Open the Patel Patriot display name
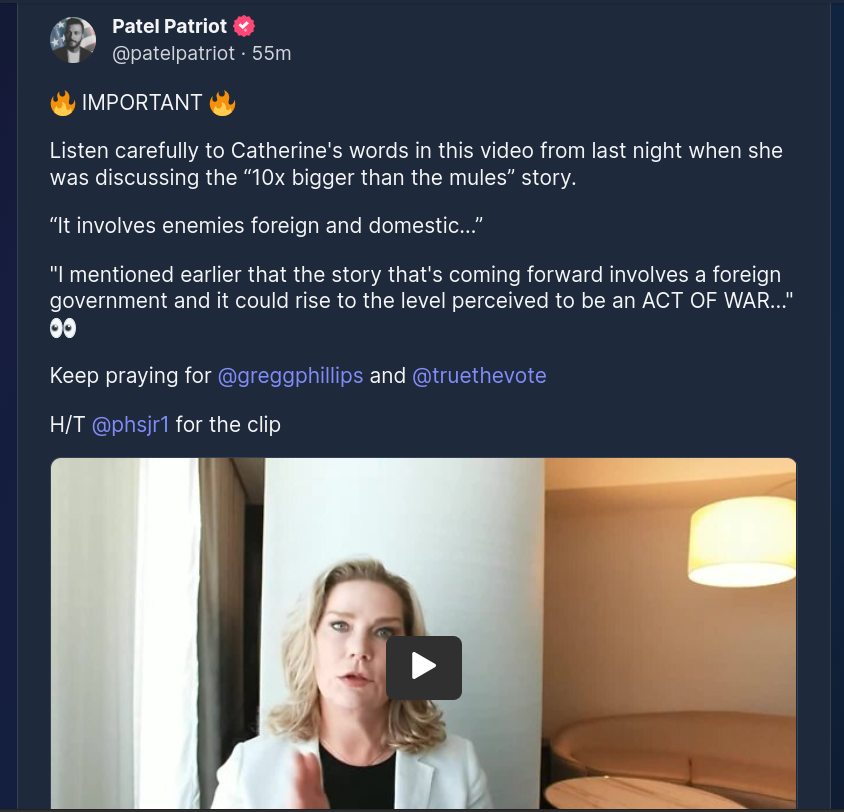Screen dimensions: 844x812 coord(169,27)
